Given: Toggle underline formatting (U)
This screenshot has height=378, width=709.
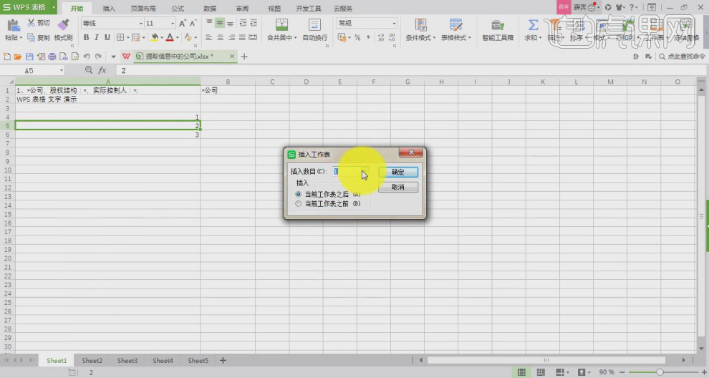Looking at the screenshot, I should pos(107,38).
